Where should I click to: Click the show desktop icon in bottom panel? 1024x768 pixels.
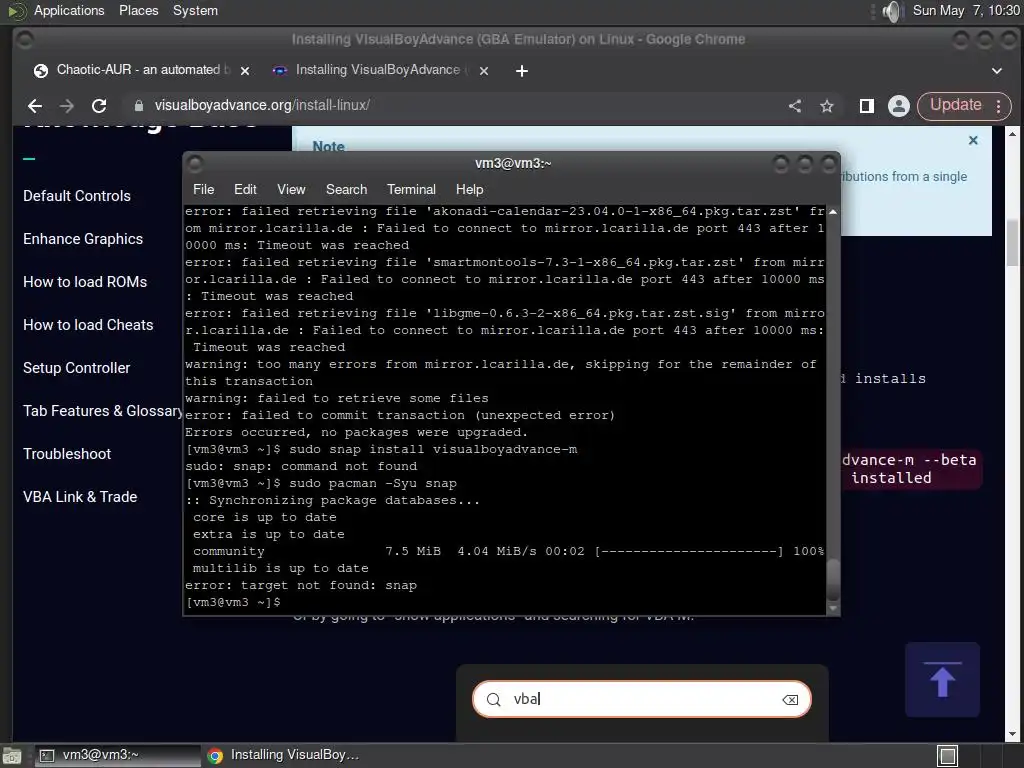click(x=11, y=756)
